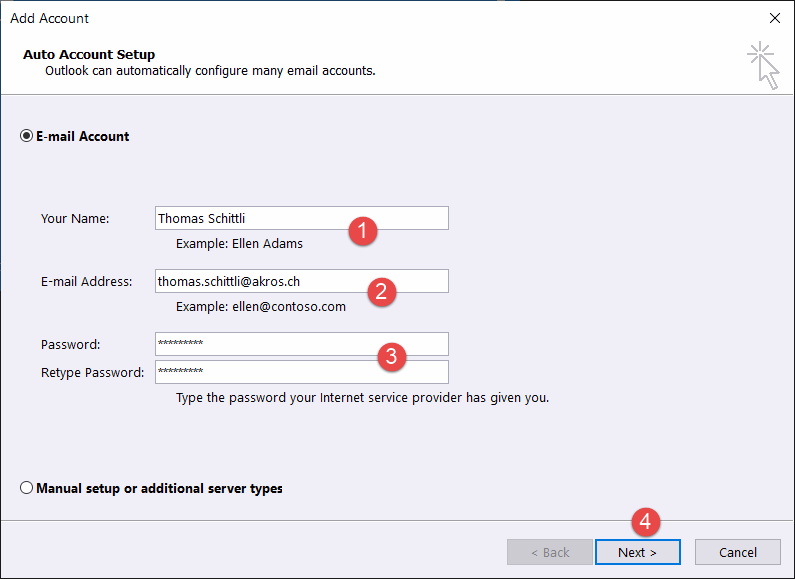This screenshot has height=579, width=795.
Task: Close the Add Account dialog
Action: [774, 18]
